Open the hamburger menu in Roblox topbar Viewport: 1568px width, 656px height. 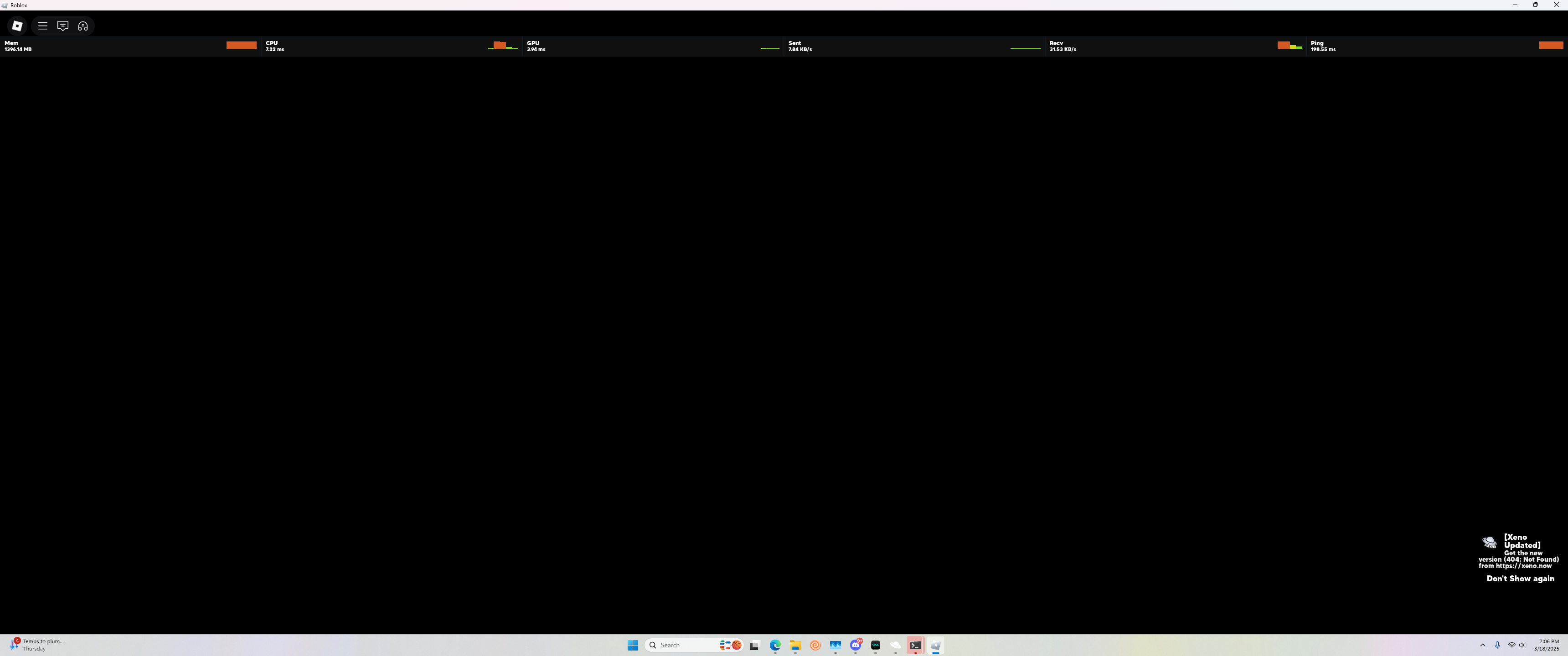pos(42,26)
